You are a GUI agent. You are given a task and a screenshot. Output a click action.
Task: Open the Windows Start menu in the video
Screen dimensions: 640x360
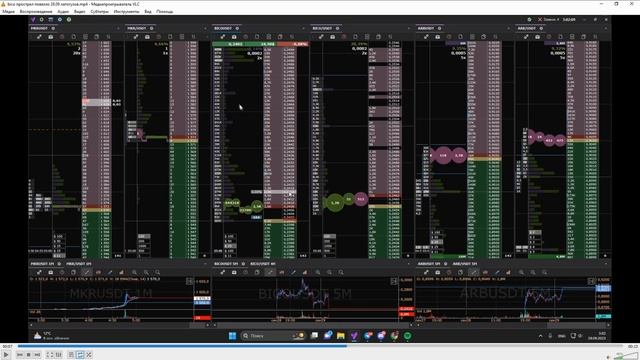(232, 336)
